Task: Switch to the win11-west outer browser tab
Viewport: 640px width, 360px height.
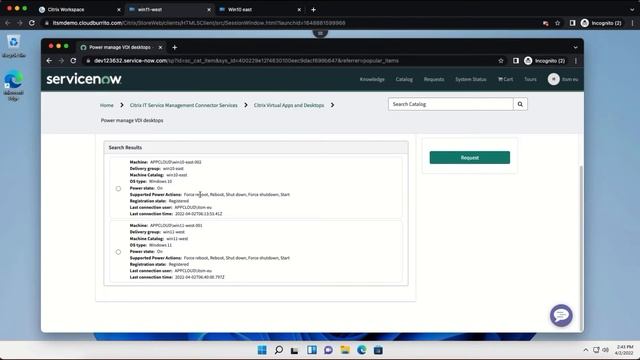Action: 169,9
